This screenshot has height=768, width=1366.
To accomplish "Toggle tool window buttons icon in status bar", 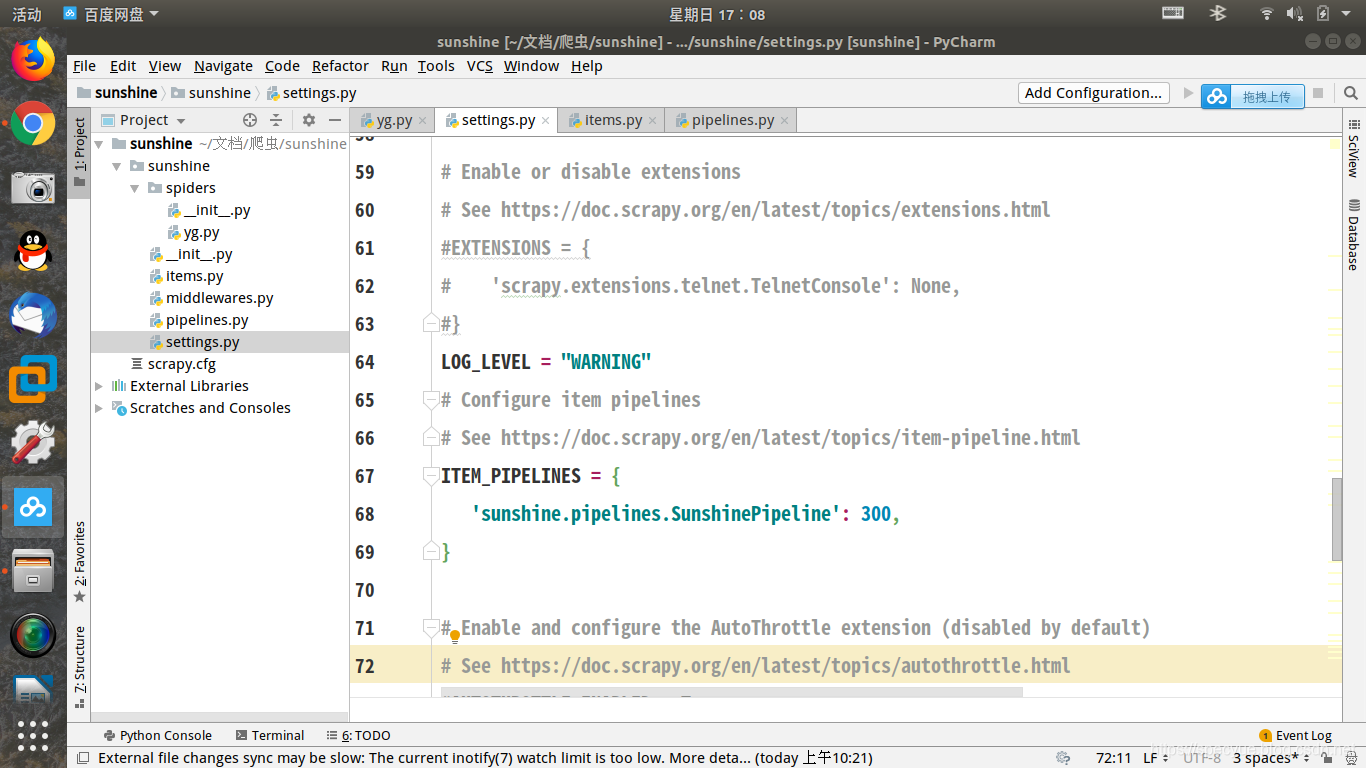I will (x=82, y=758).
